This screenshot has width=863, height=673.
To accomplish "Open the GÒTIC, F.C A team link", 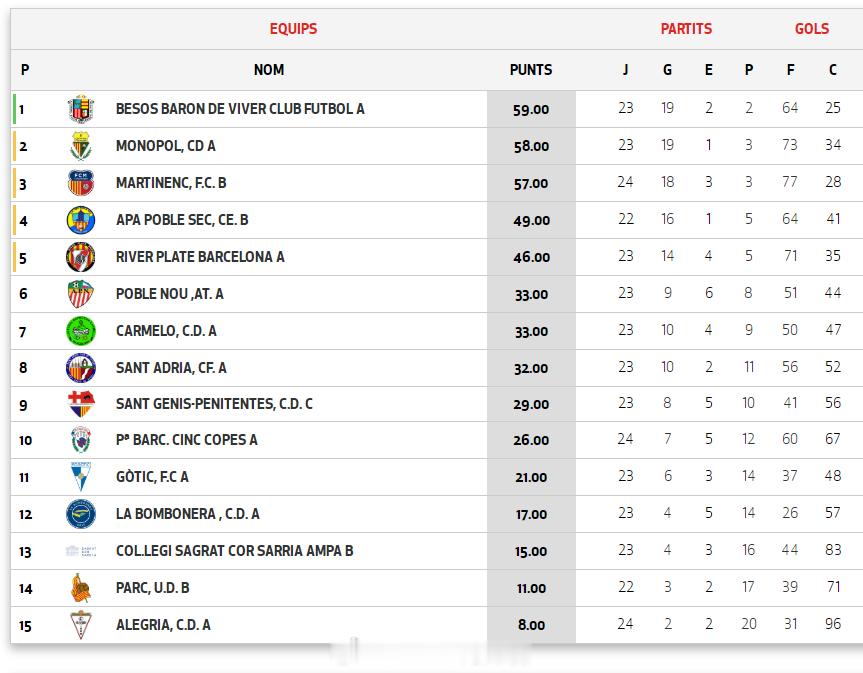I will [152, 477].
